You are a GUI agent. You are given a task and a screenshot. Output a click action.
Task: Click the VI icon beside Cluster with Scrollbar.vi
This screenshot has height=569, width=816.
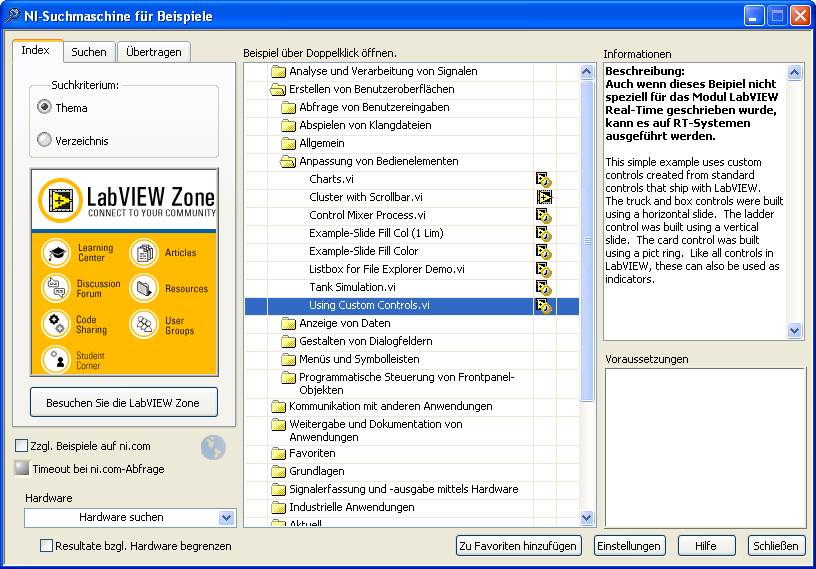point(544,197)
